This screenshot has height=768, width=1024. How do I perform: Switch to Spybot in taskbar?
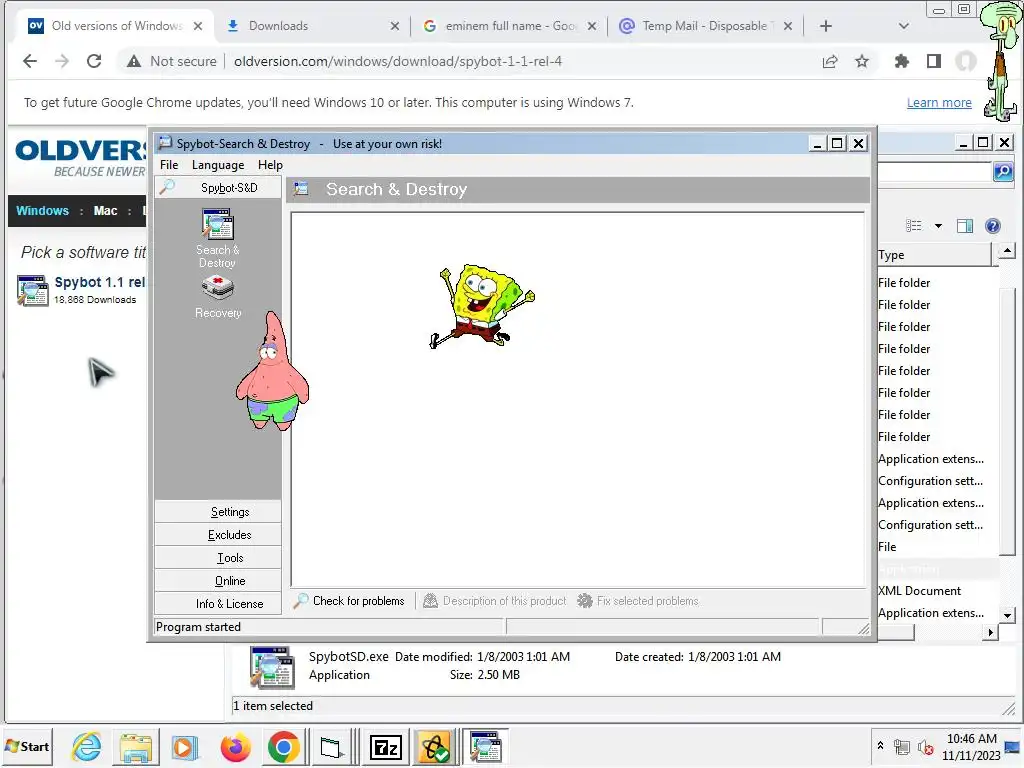coord(485,746)
